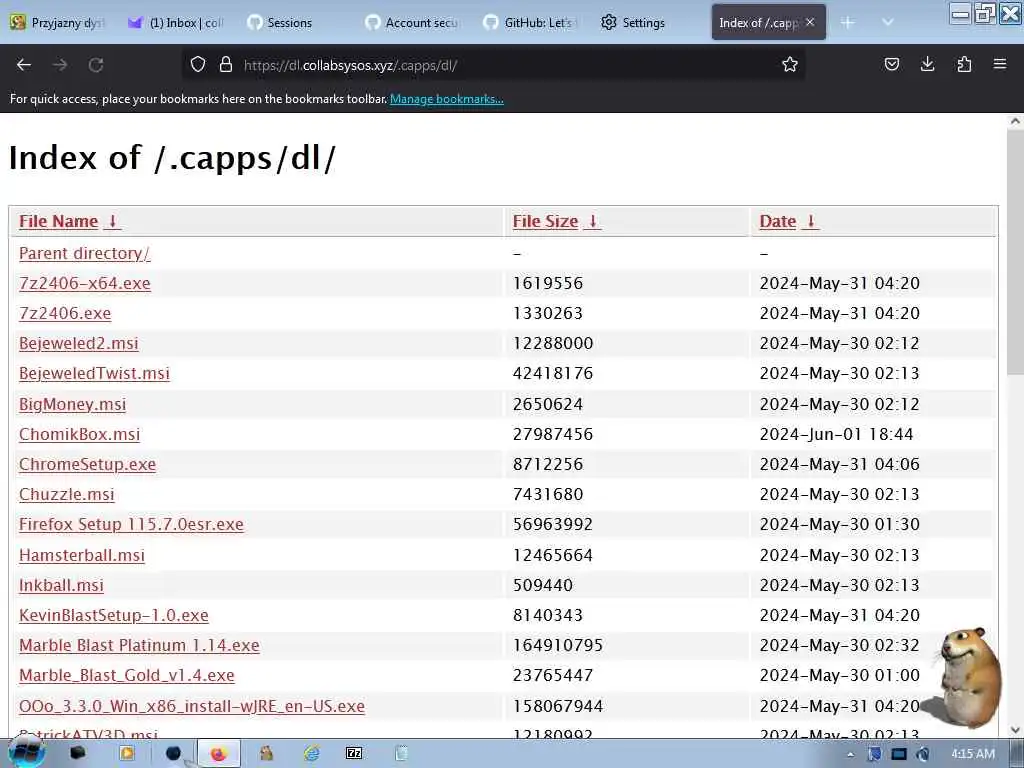Open the Manage bookmarks link
1024x768 pixels.
point(447,99)
